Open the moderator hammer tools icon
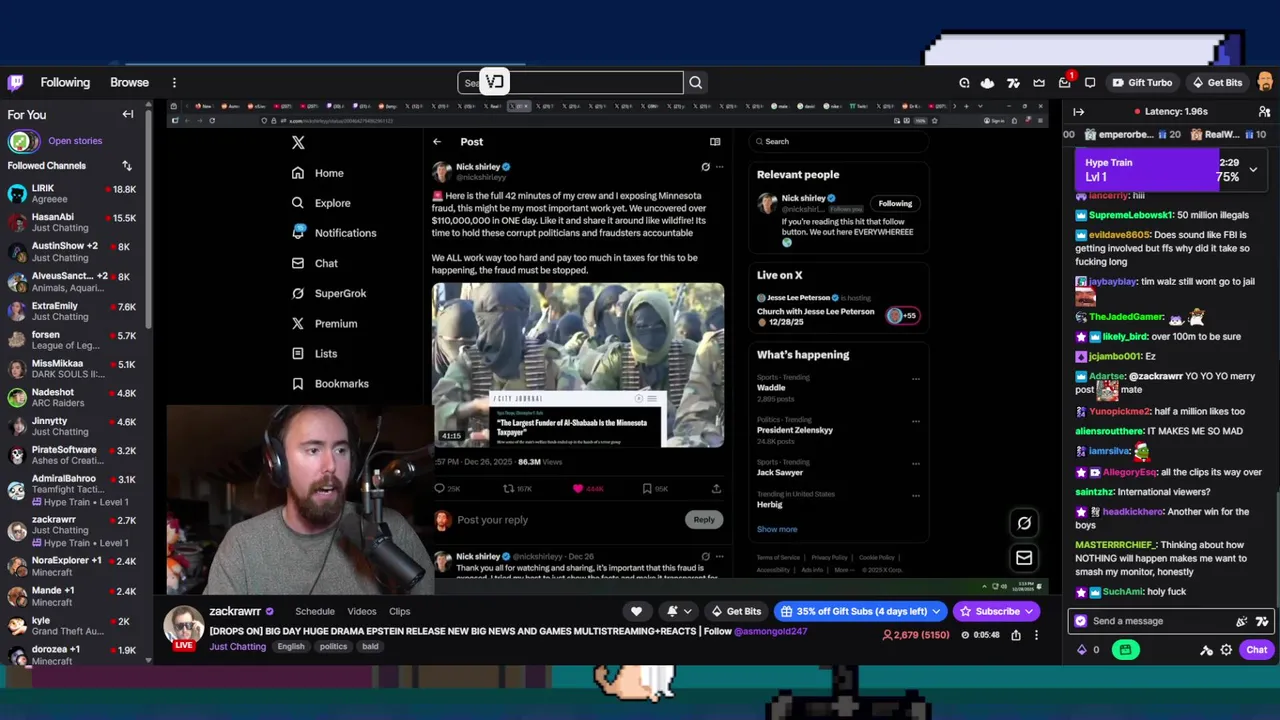Screen dimensions: 1280x720 (x=1206, y=650)
